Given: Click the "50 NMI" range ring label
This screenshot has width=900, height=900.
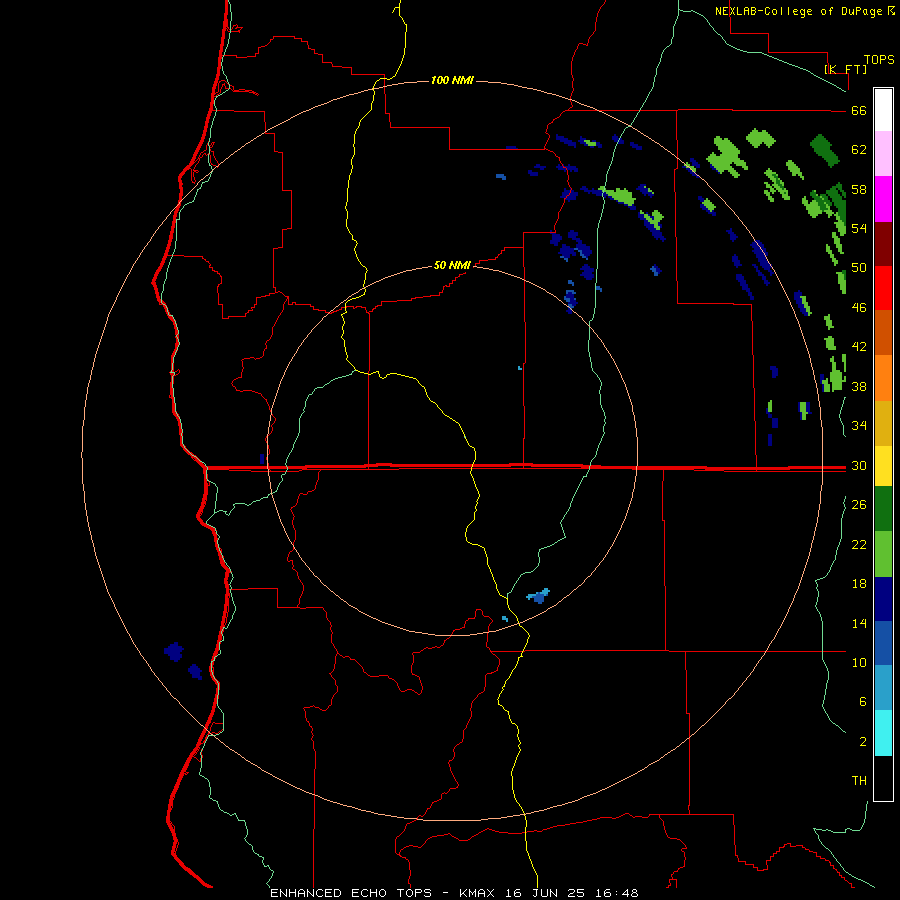Looking at the screenshot, I should pos(452,265).
